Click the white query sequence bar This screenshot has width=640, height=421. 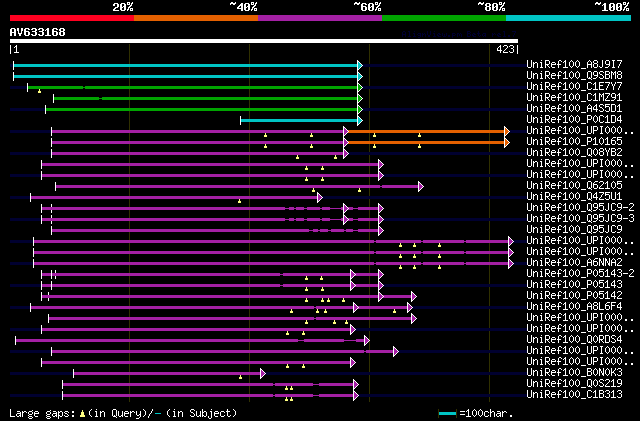click(x=264, y=41)
